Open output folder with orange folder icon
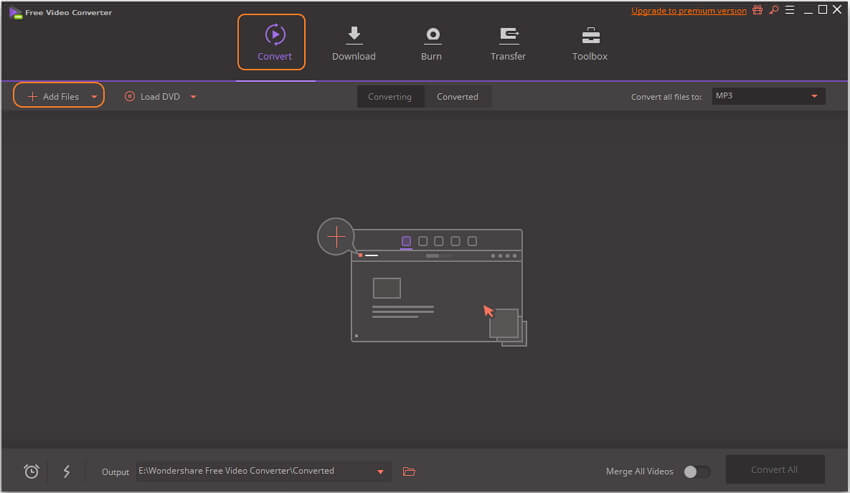850x493 pixels. click(x=409, y=471)
